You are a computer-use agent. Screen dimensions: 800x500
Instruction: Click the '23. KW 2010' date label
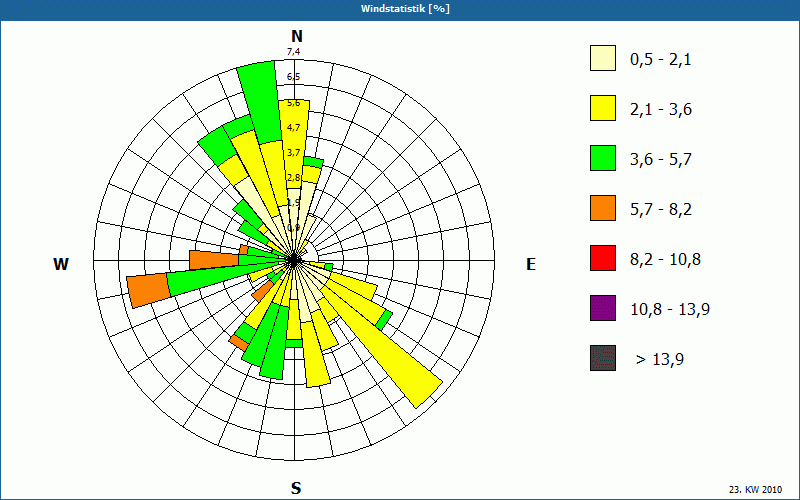pyautogui.click(x=755, y=489)
